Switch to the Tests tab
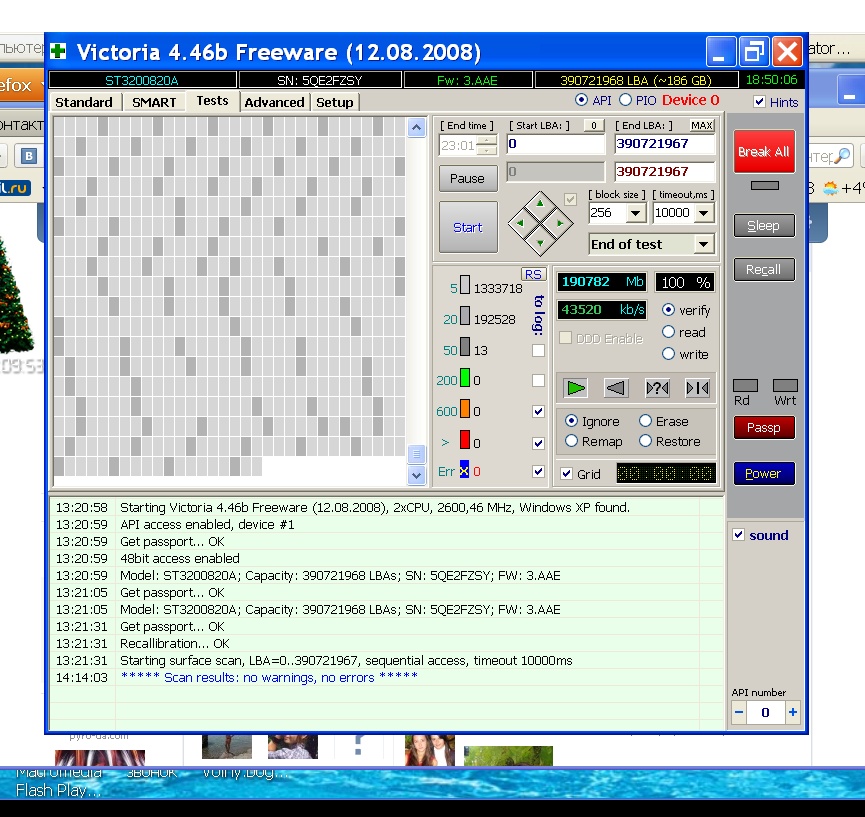The width and height of the screenshot is (865, 817). click(212, 101)
